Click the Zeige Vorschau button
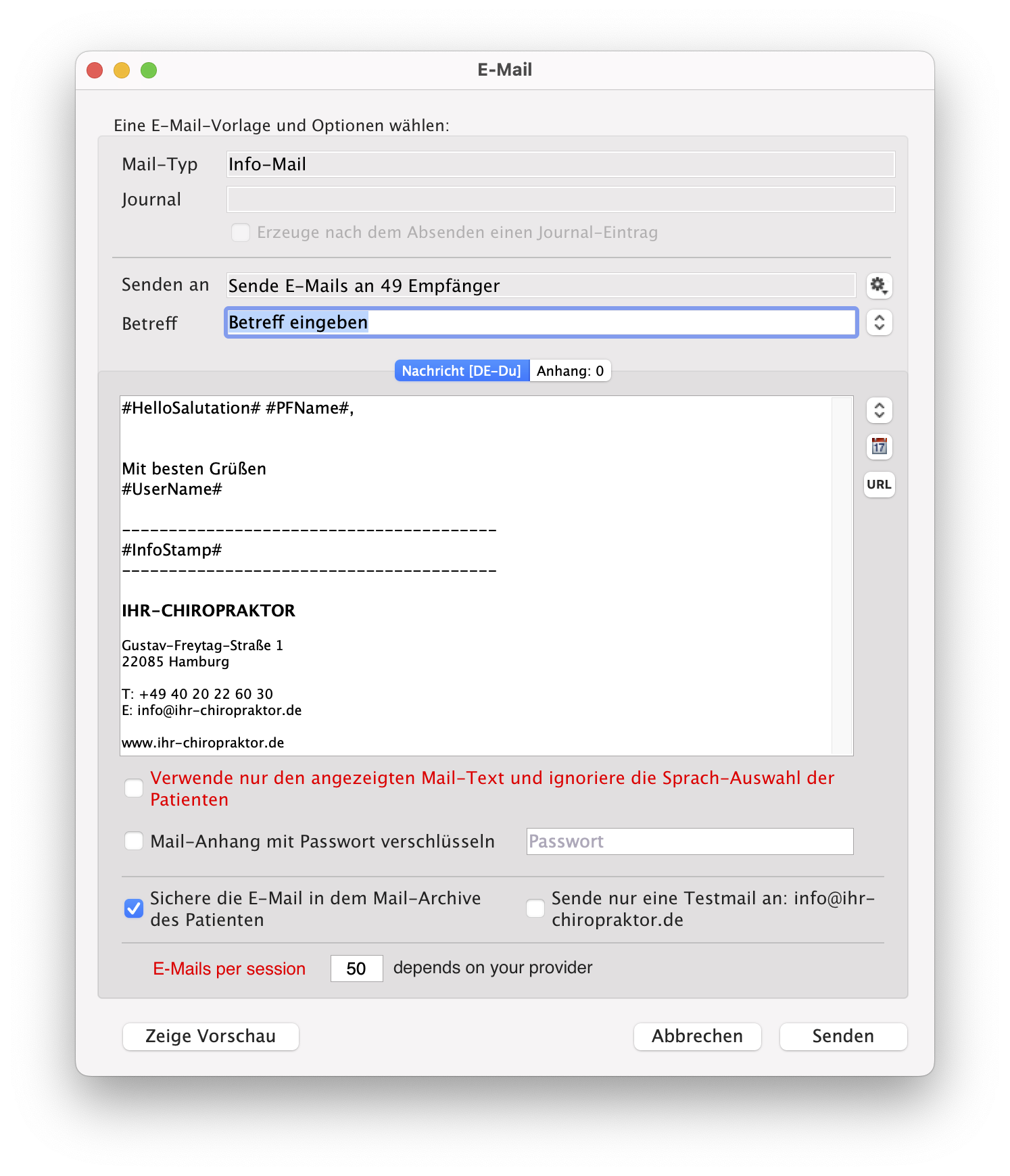This screenshot has height=1176, width=1010. tap(210, 1036)
